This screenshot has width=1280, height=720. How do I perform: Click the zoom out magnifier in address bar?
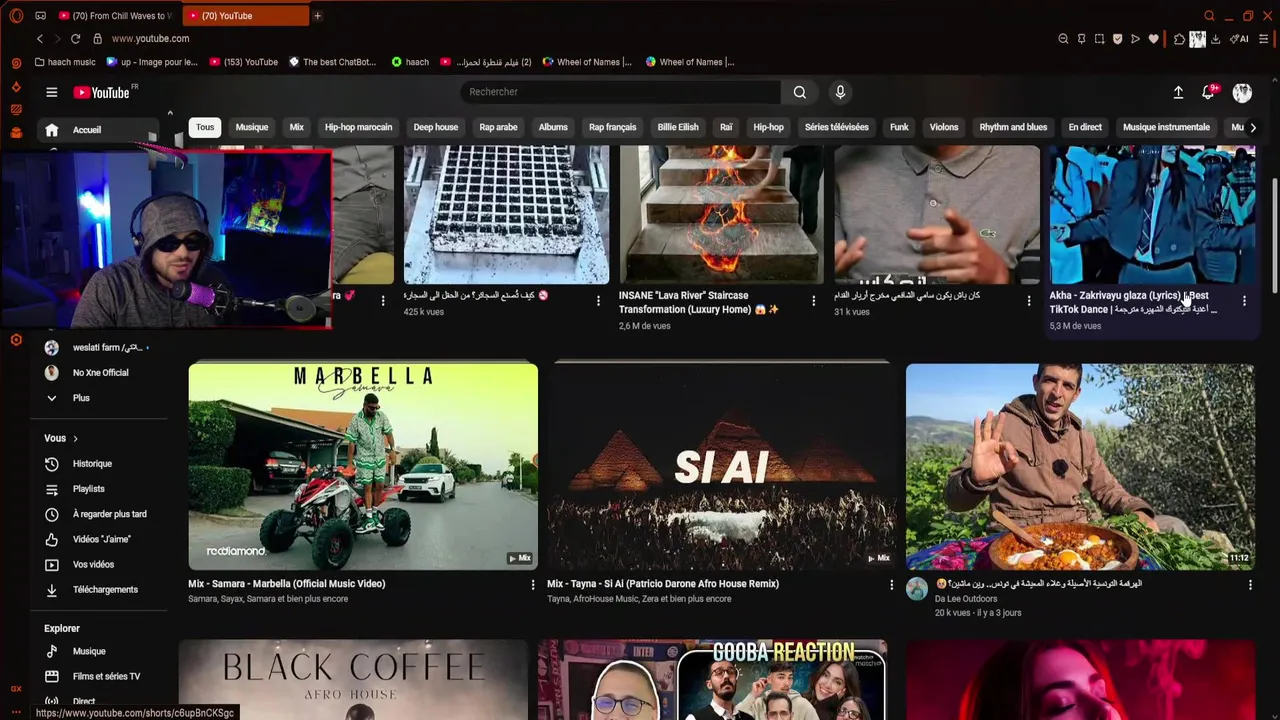pyautogui.click(x=1063, y=39)
